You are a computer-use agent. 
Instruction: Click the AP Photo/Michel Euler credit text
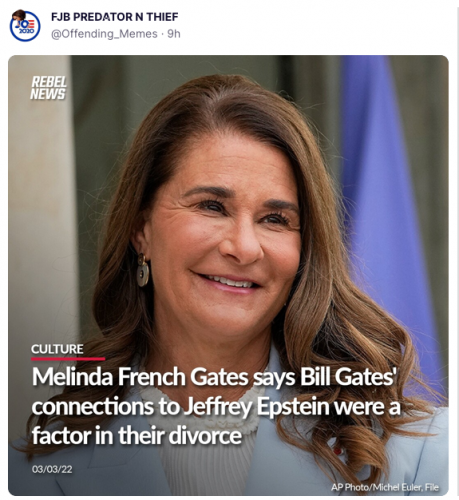coord(385,487)
